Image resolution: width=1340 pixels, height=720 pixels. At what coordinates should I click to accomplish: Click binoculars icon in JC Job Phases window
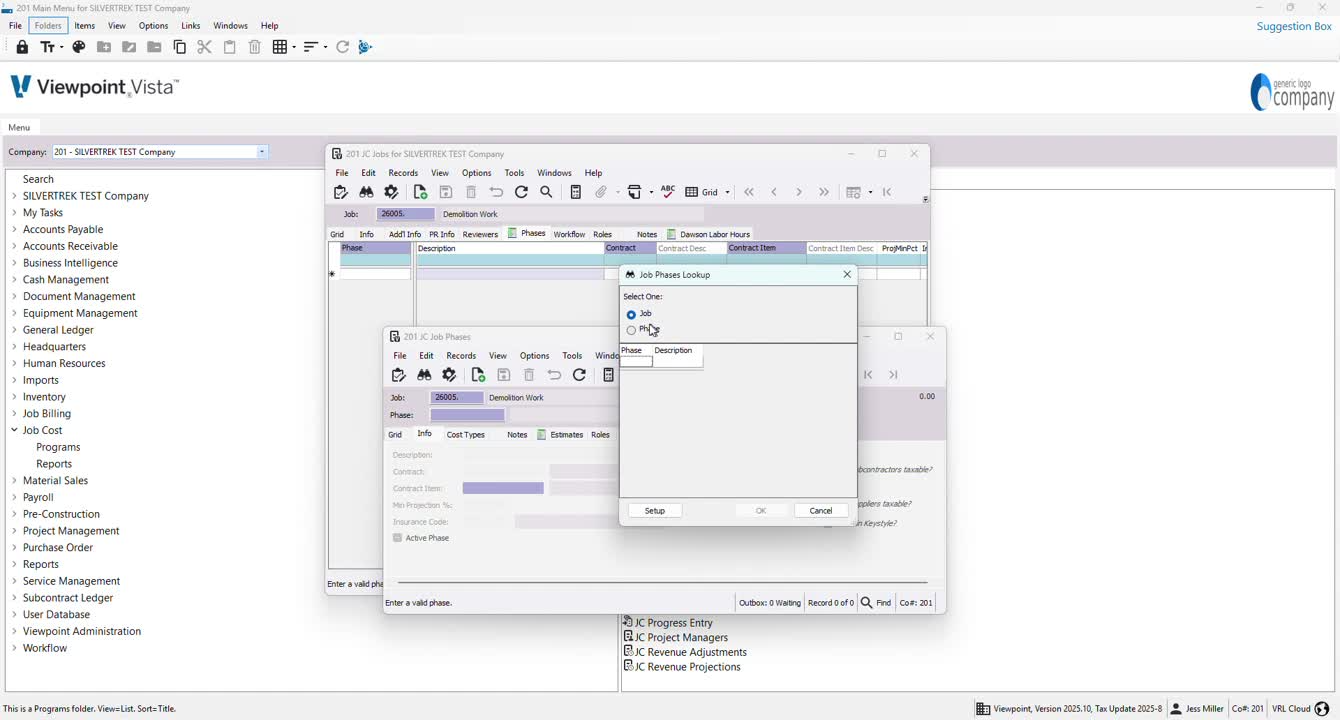click(424, 375)
